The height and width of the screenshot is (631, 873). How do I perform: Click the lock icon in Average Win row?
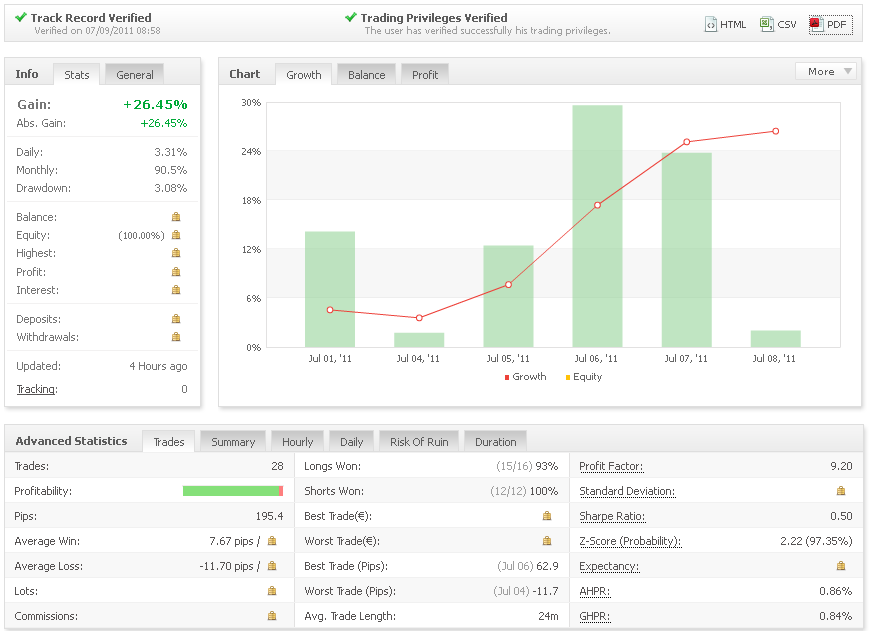click(x=272, y=541)
